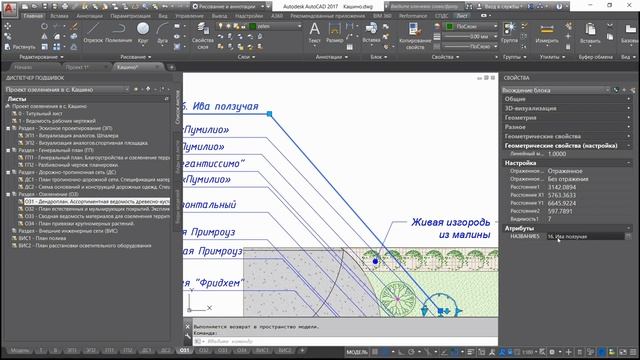The image size is (640, 360).
Task: Expand the Редактирование panel
Action: coord(41,57)
